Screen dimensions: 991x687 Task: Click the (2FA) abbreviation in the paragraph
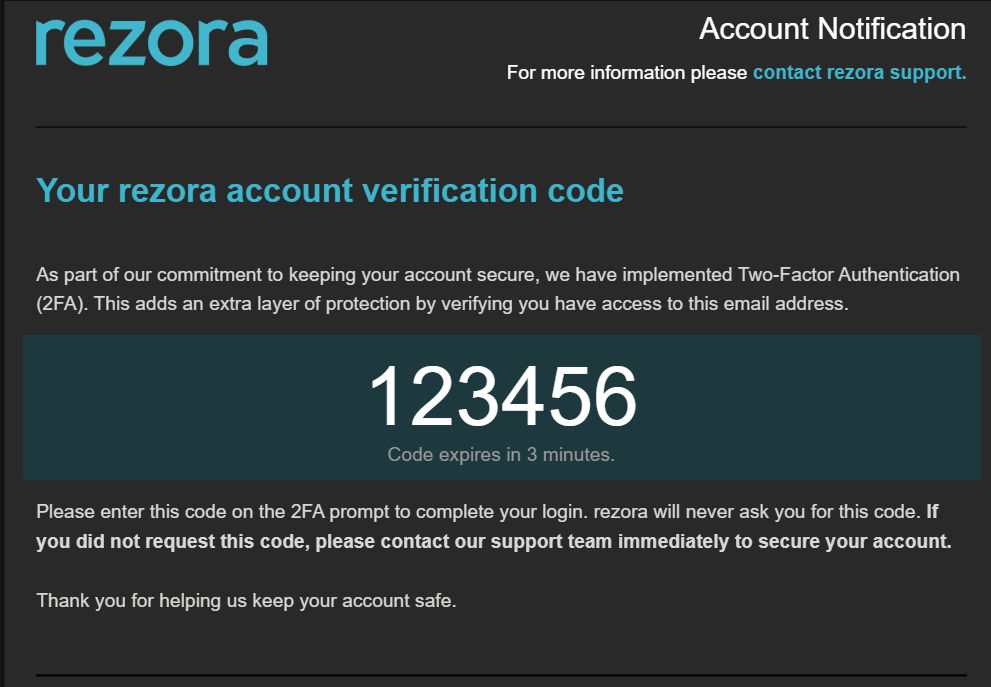[61, 304]
